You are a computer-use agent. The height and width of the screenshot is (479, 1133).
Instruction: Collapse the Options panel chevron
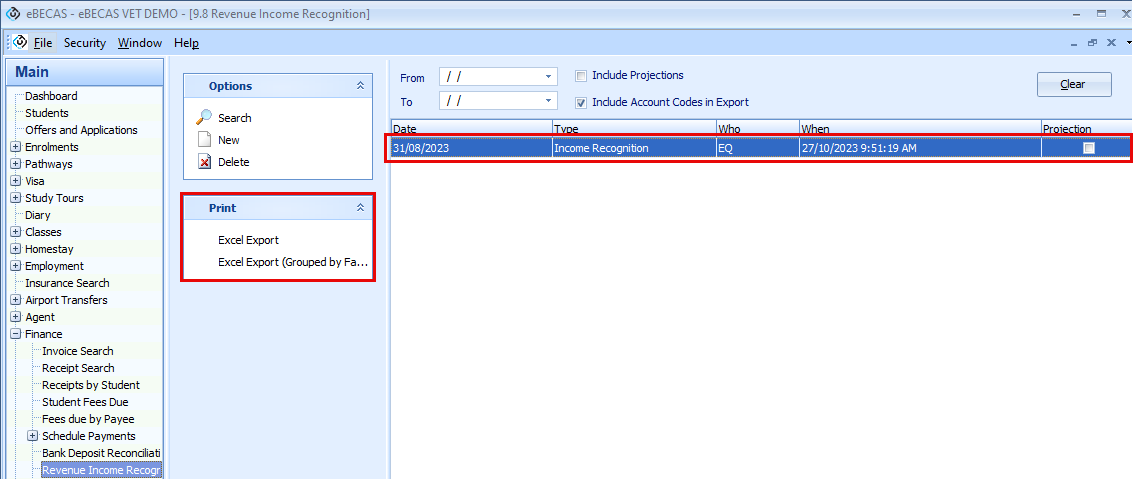pos(360,86)
